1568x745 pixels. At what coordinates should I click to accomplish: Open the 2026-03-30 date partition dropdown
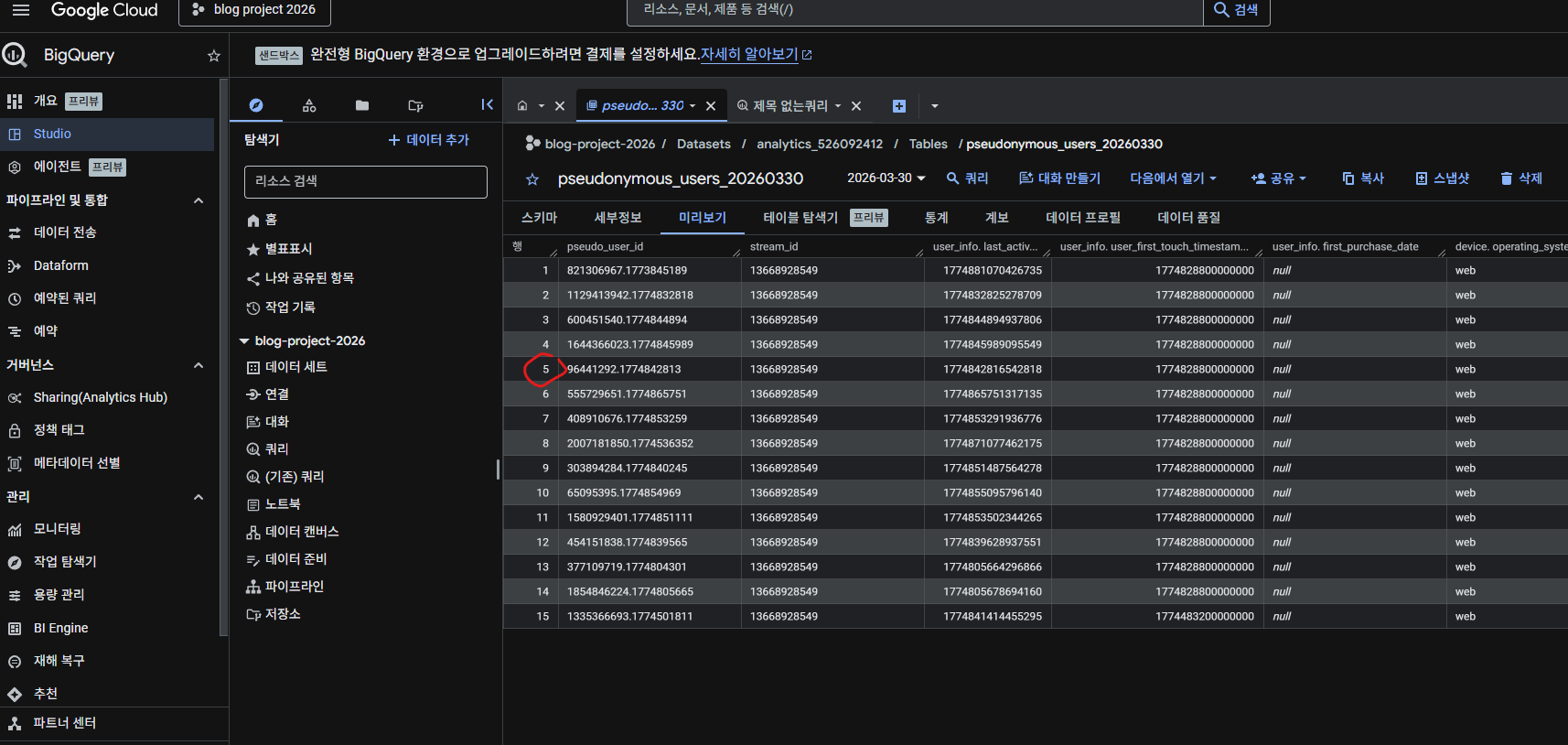click(886, 178)
